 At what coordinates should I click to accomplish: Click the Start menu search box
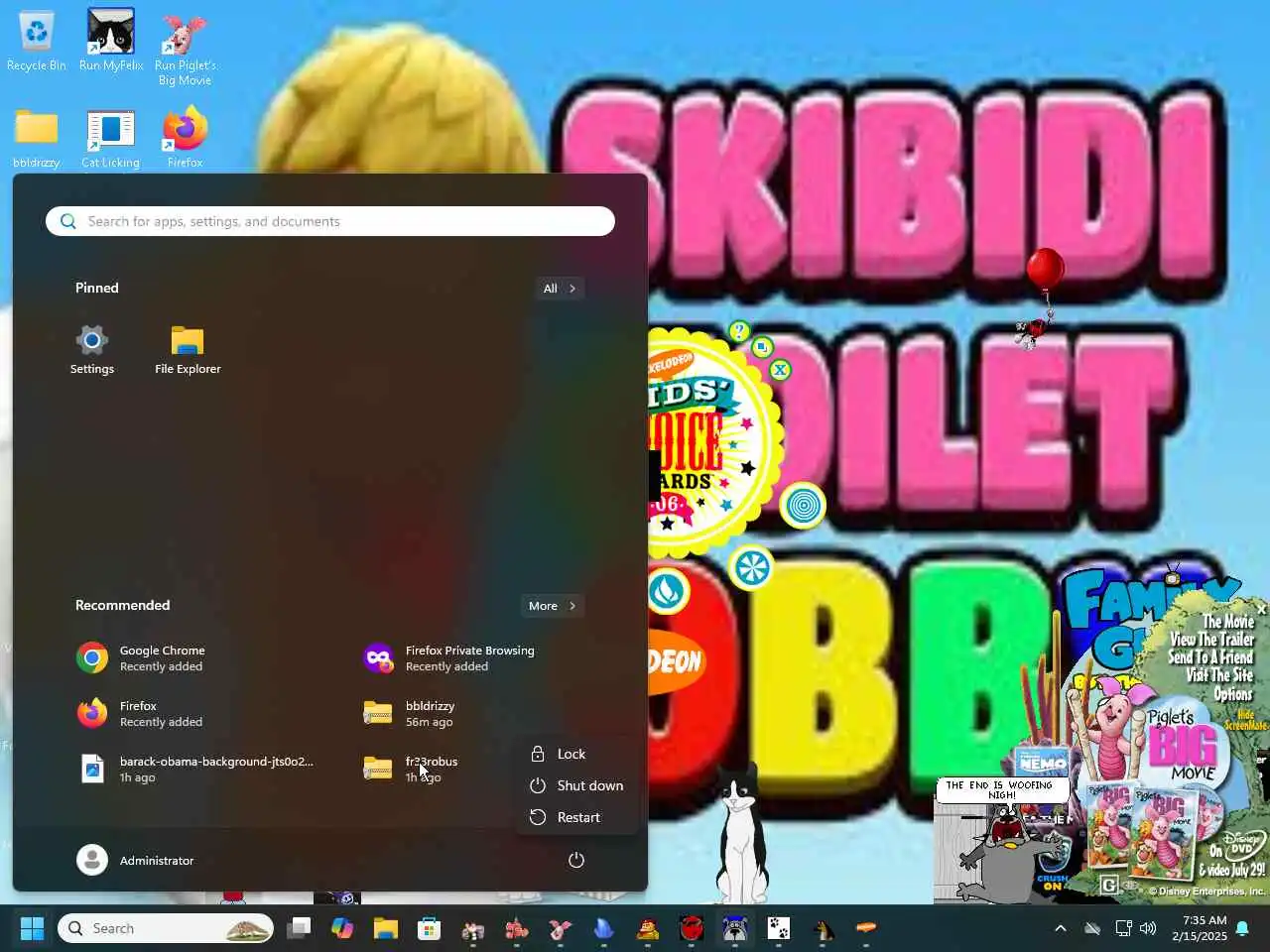[x=330, y=221]
